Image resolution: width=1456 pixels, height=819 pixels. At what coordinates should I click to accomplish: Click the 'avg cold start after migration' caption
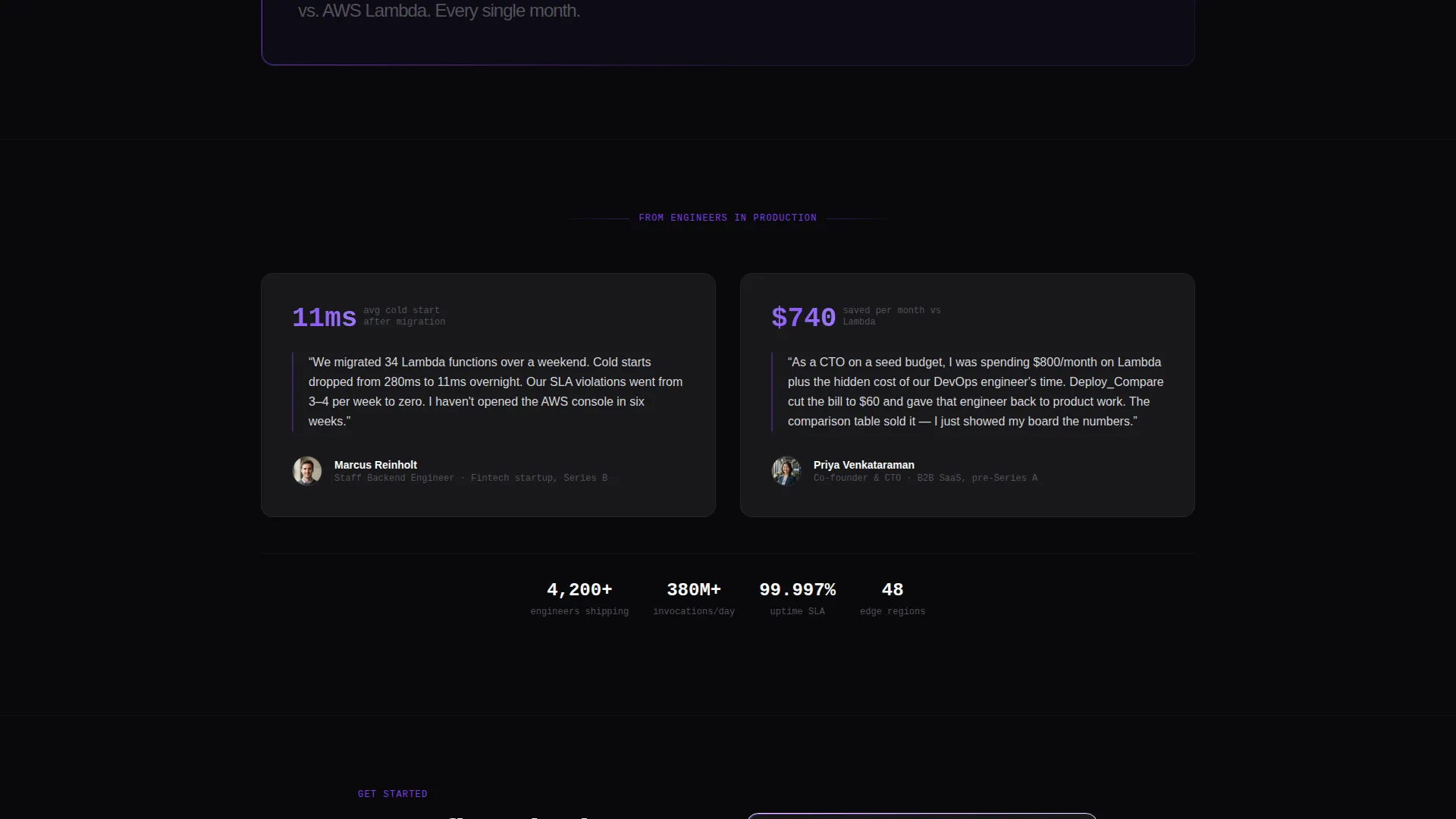click(404, 316)
